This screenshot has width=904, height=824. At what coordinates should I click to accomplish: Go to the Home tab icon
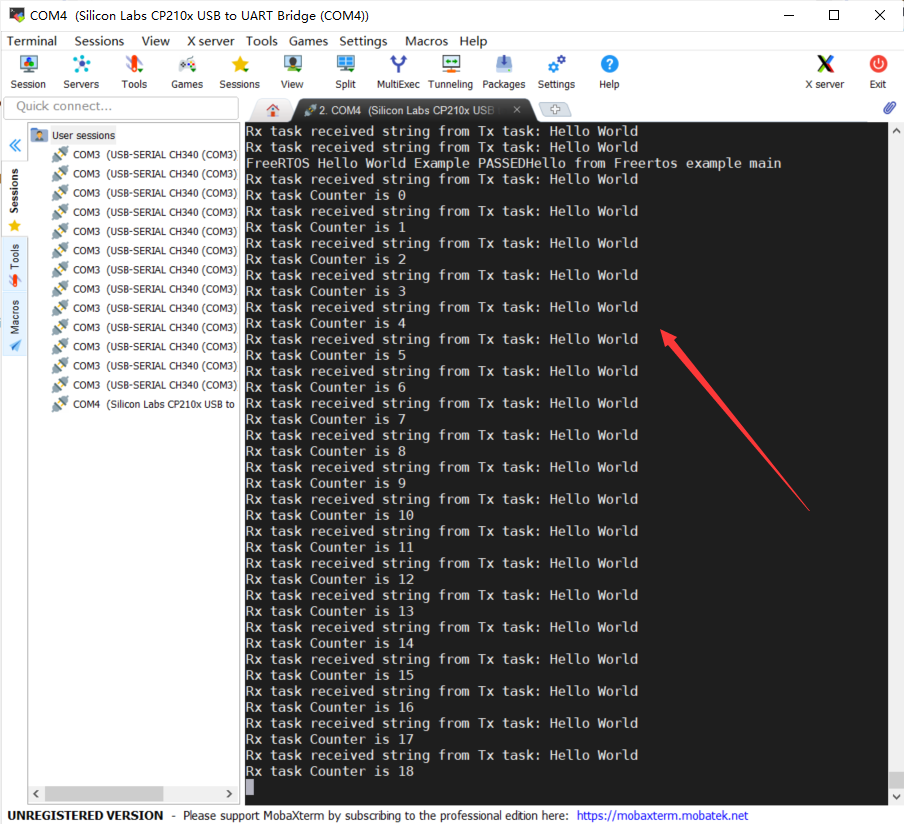point(273,110)
